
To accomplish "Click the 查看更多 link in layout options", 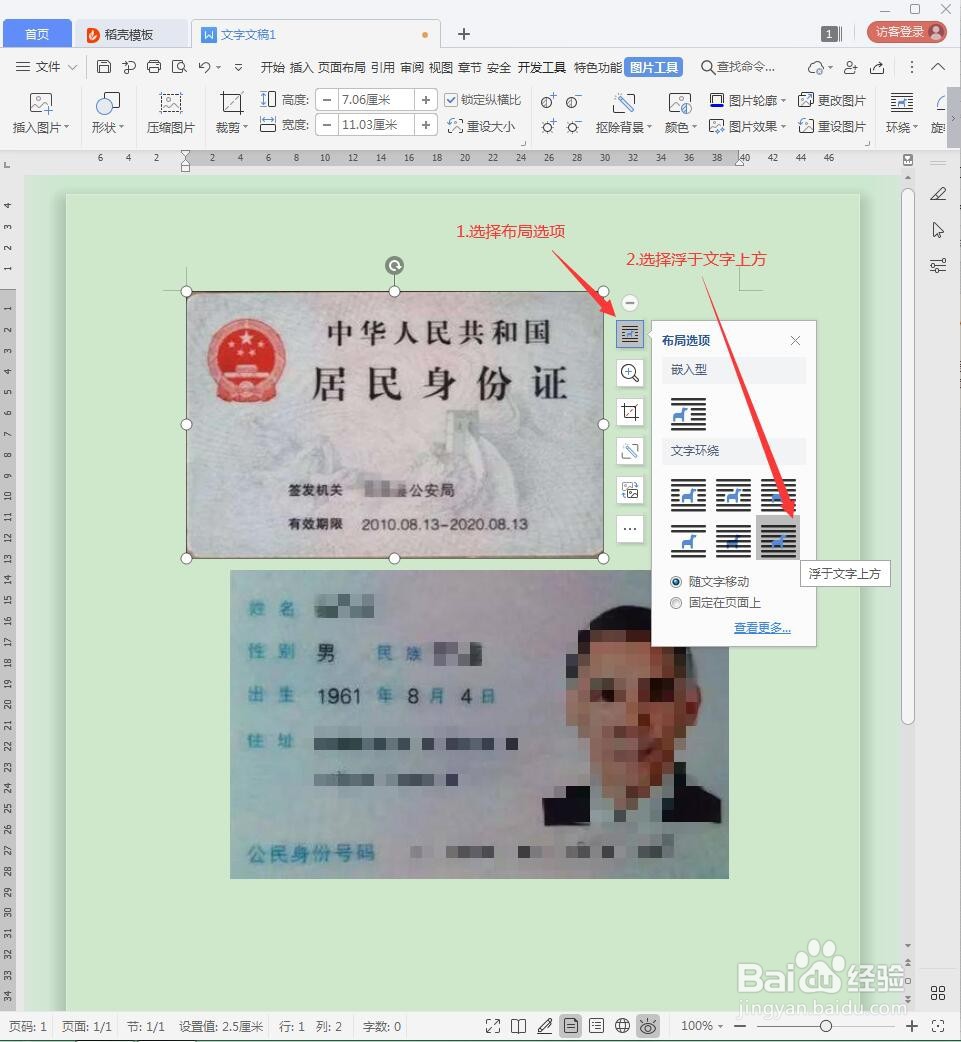I will [761, 627].
